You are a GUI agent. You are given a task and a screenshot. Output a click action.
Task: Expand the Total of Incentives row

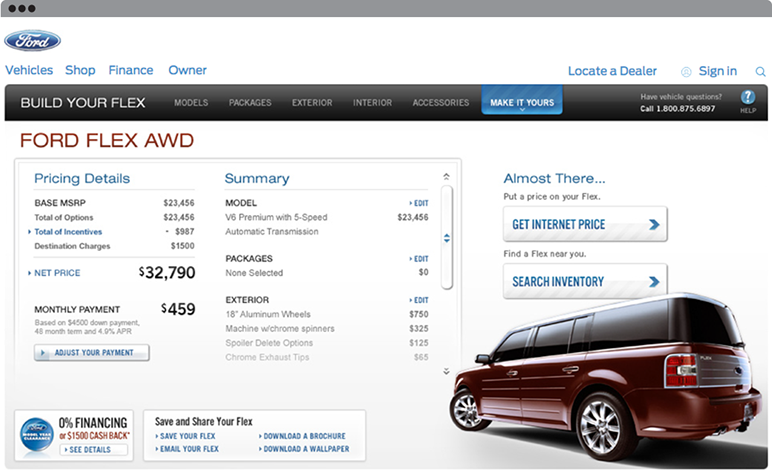click(30, 232)
